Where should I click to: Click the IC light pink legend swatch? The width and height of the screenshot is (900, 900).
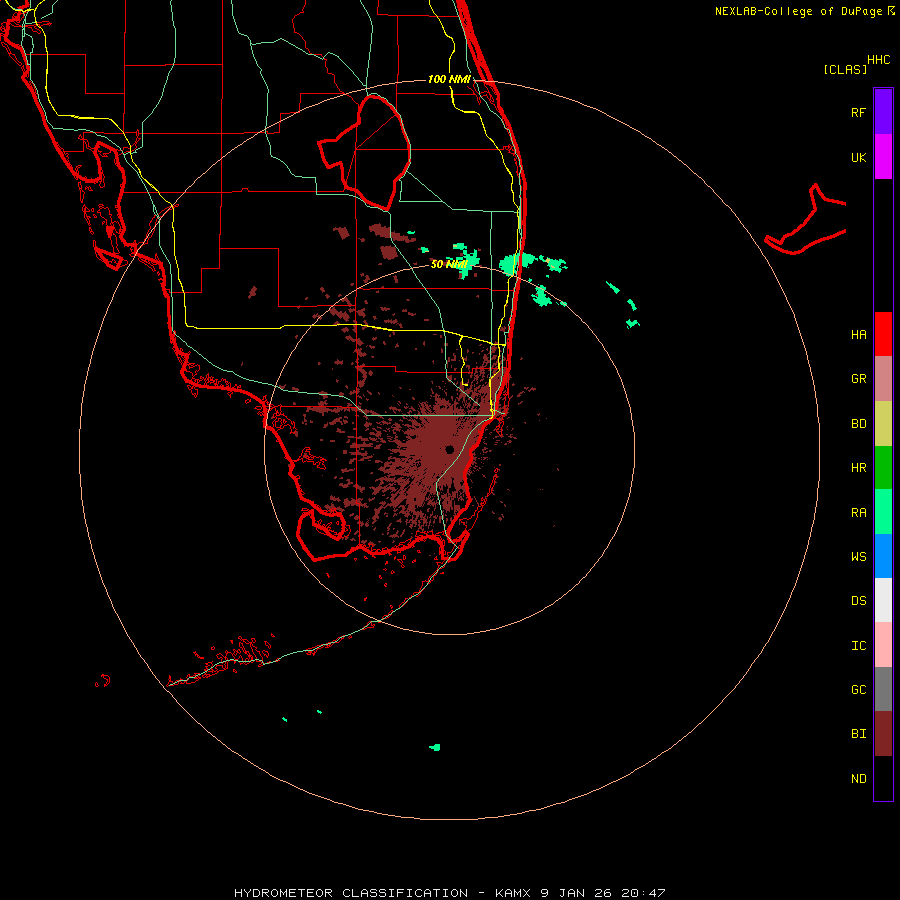coord(883,645)
